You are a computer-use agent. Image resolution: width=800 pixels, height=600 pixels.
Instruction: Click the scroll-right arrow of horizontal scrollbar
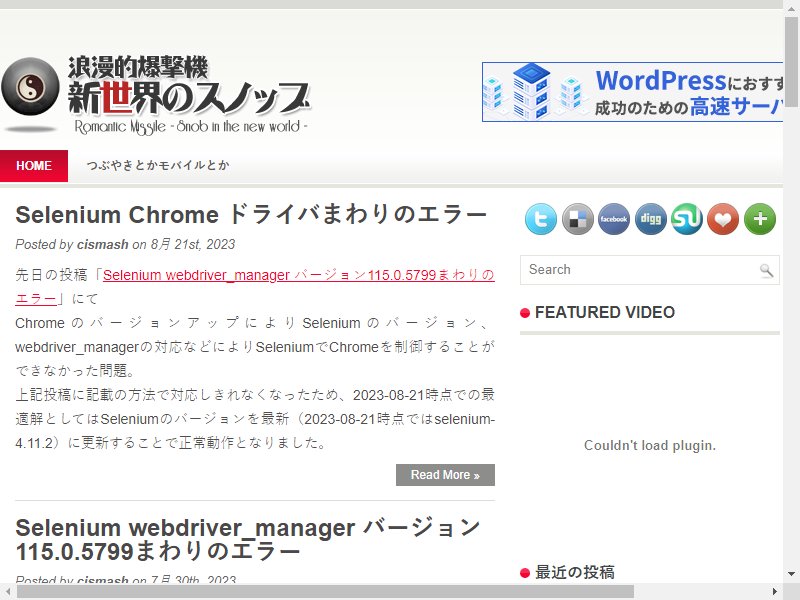775,592
